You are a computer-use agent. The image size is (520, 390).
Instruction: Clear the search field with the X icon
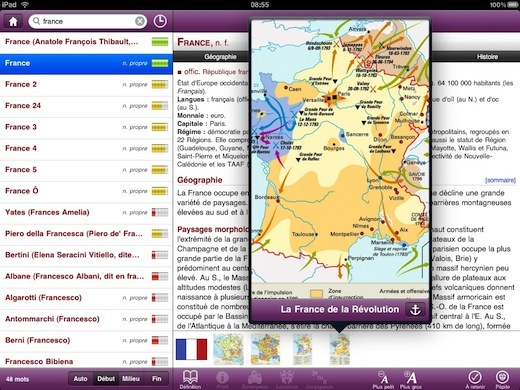[140, 21]
